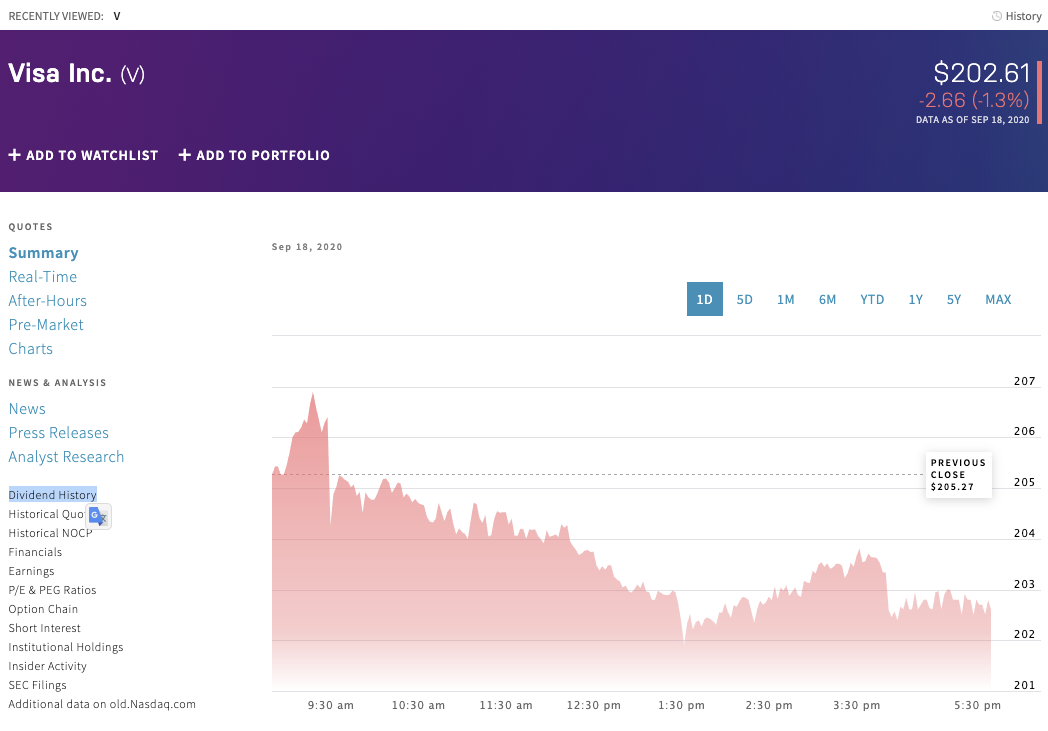This screenshot has height=731, width=1048.
Task: Click the chart date Sep 18, 2020
Action: point(307,247)
